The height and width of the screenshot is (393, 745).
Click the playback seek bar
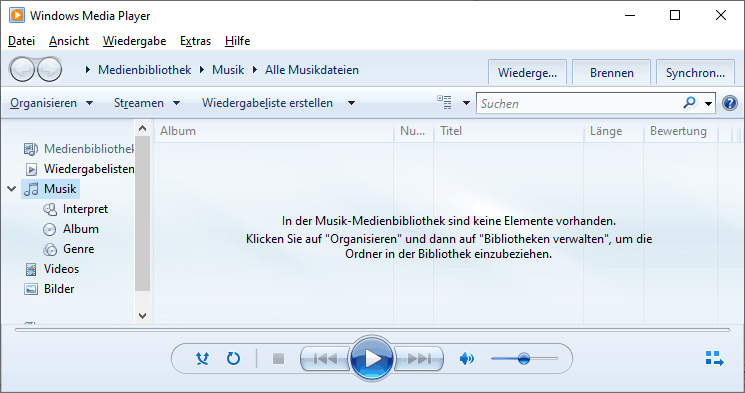click(x=372, y=329)
